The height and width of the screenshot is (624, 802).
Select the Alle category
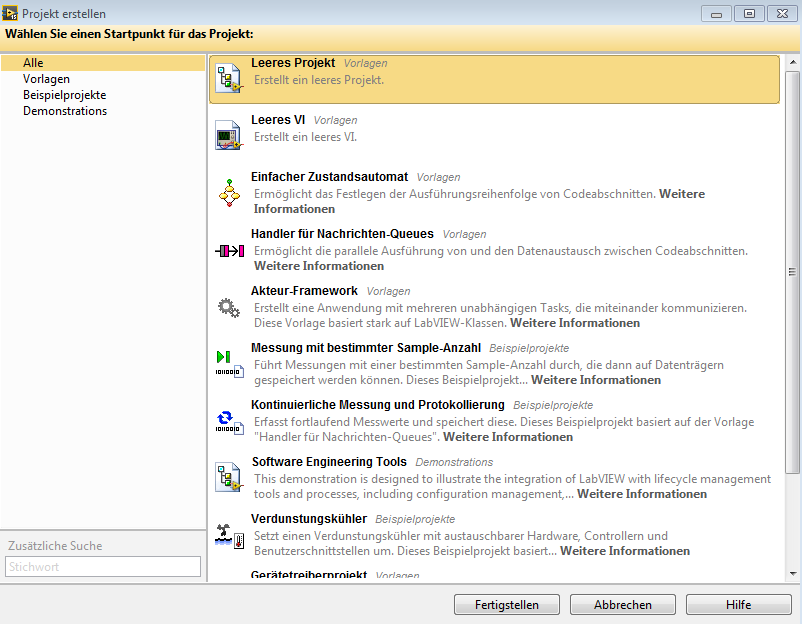tap(102, 63)
